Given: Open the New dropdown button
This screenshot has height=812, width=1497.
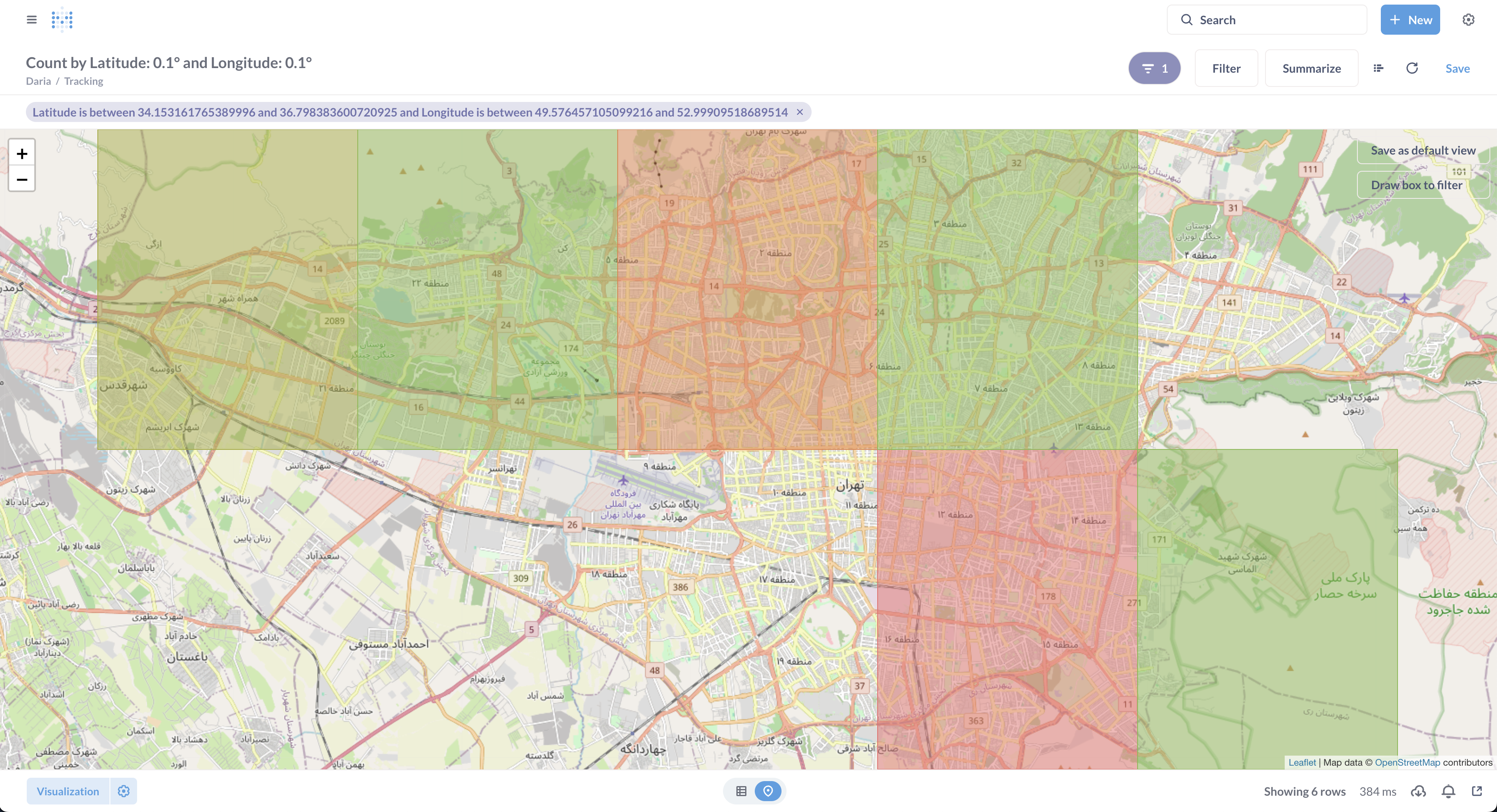Looking at the screenshot, I should click(x=1410, y=20).
